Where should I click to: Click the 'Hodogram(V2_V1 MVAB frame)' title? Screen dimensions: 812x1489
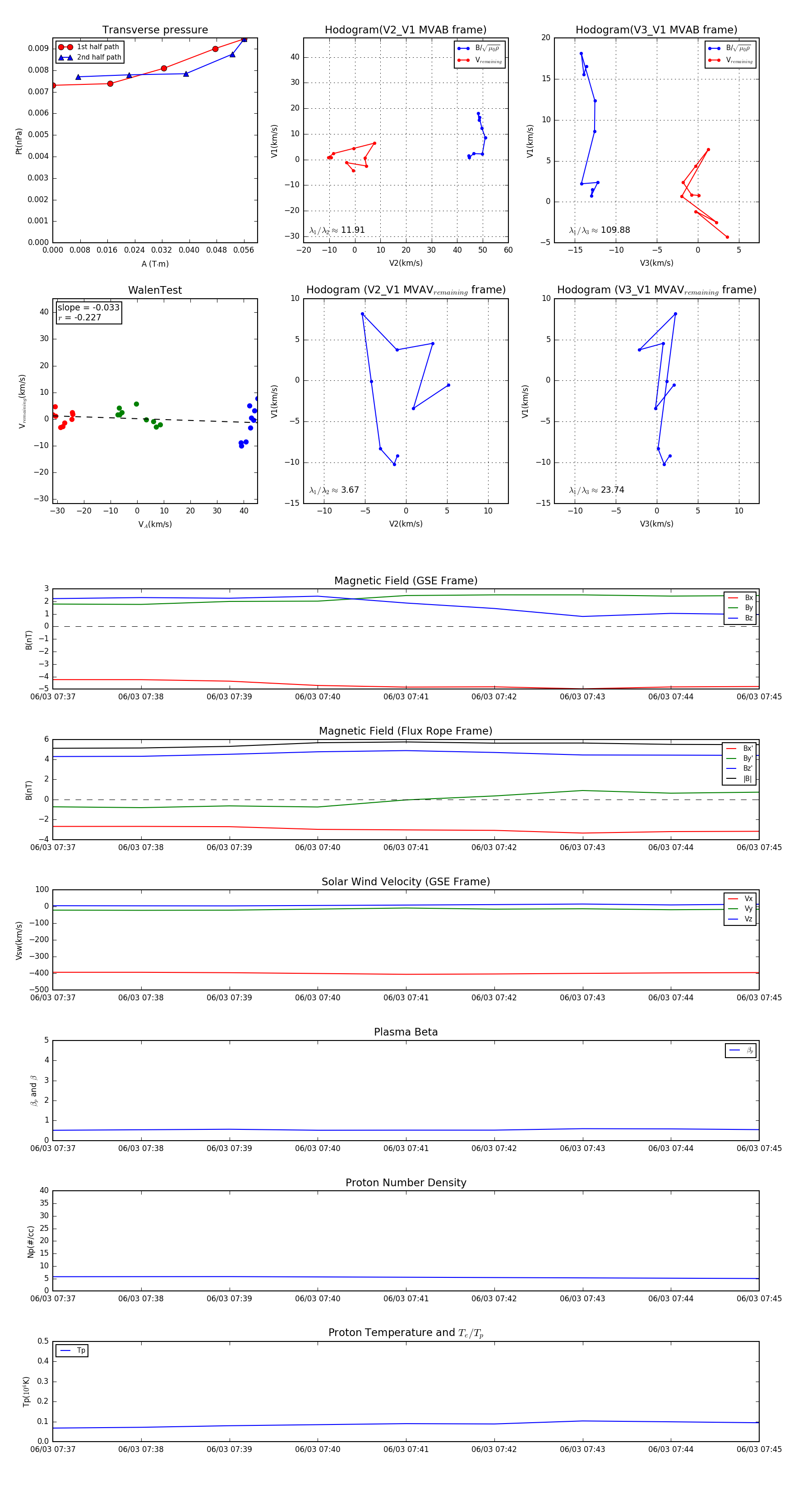[406, 30]
